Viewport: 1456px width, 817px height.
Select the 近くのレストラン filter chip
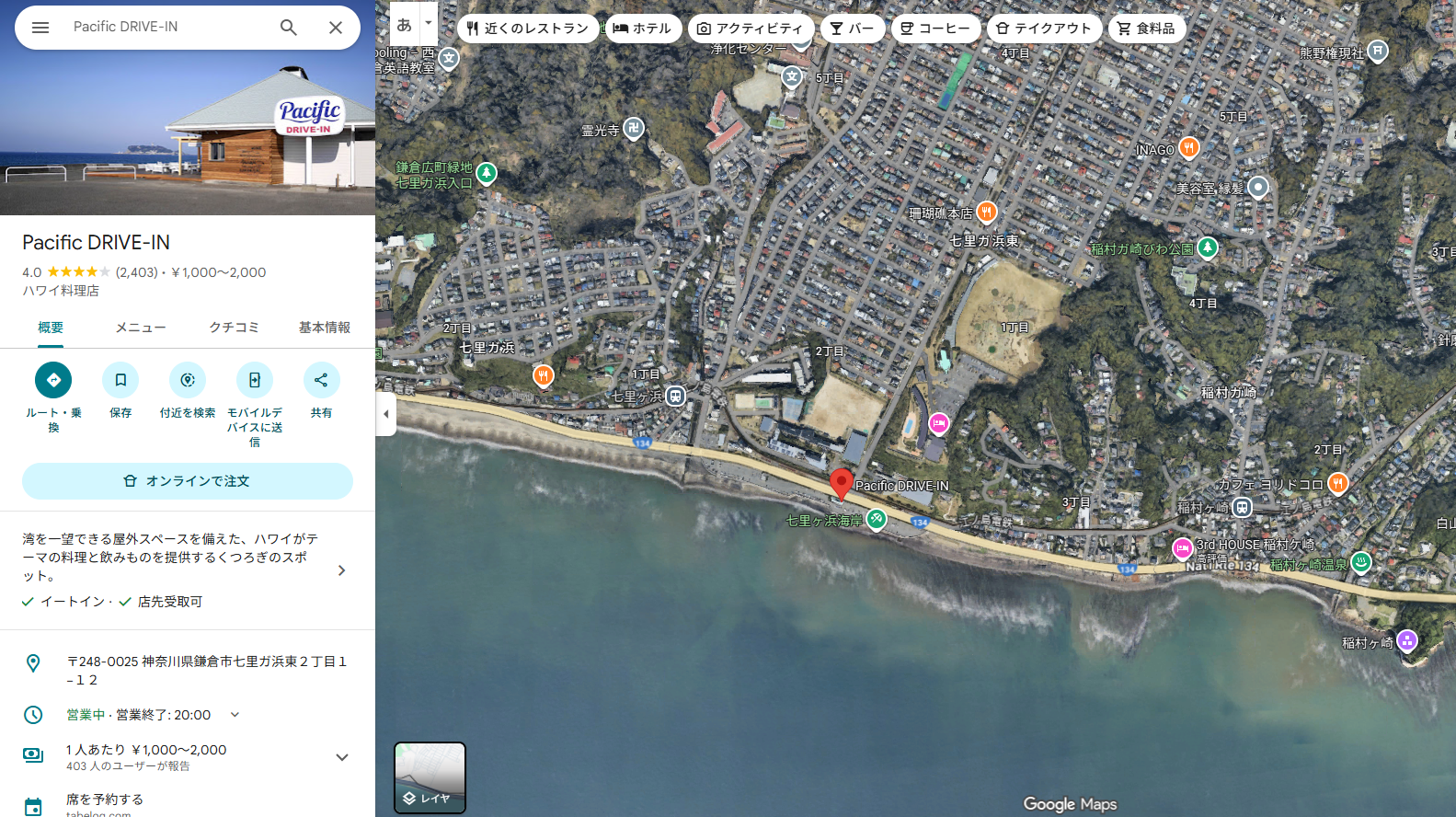click(527, 29)
